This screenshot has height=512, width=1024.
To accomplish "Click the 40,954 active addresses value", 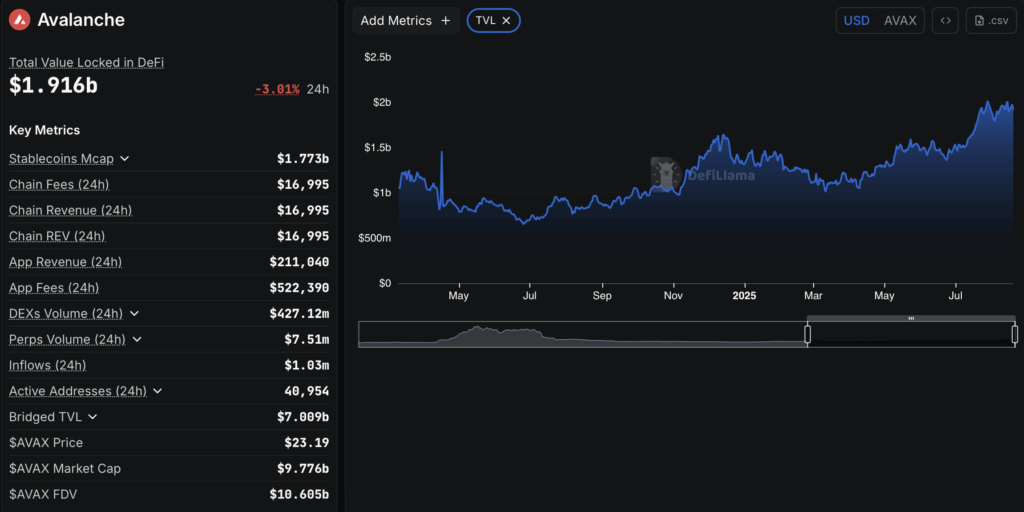I will pos(306,391).
